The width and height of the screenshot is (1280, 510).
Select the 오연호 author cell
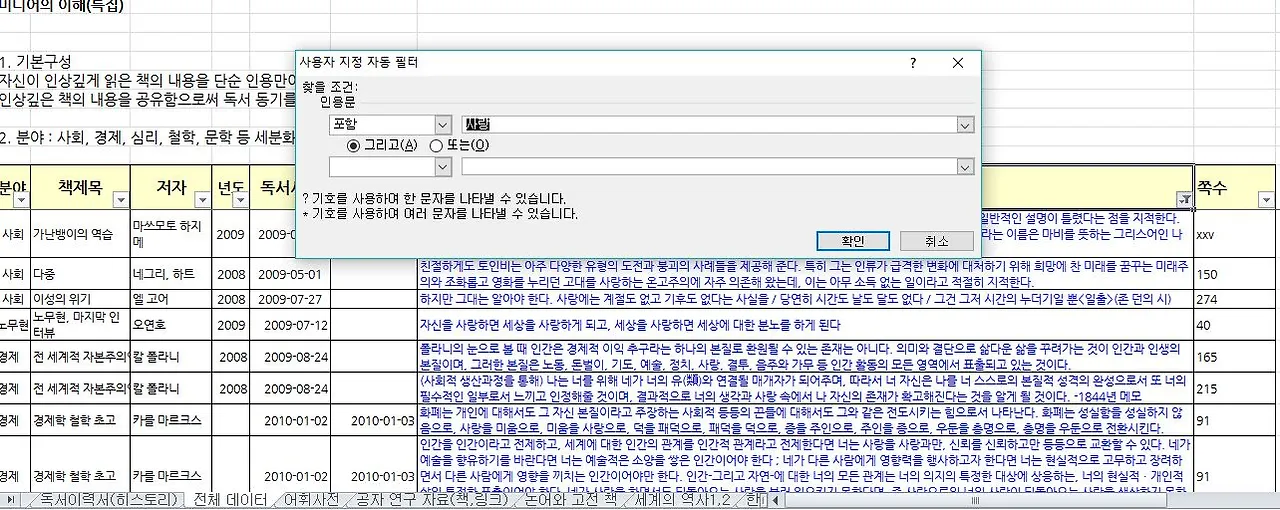coord(171,325)
